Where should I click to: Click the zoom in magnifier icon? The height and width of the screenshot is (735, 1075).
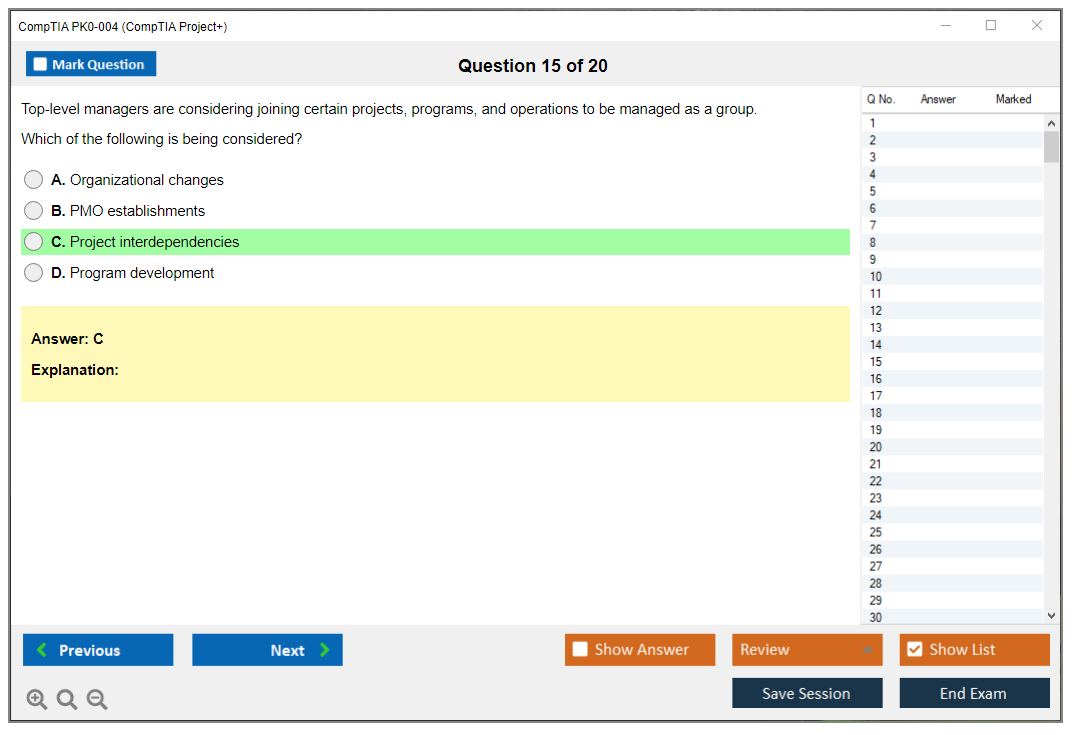pyautogui.click(x=37, y=700)
